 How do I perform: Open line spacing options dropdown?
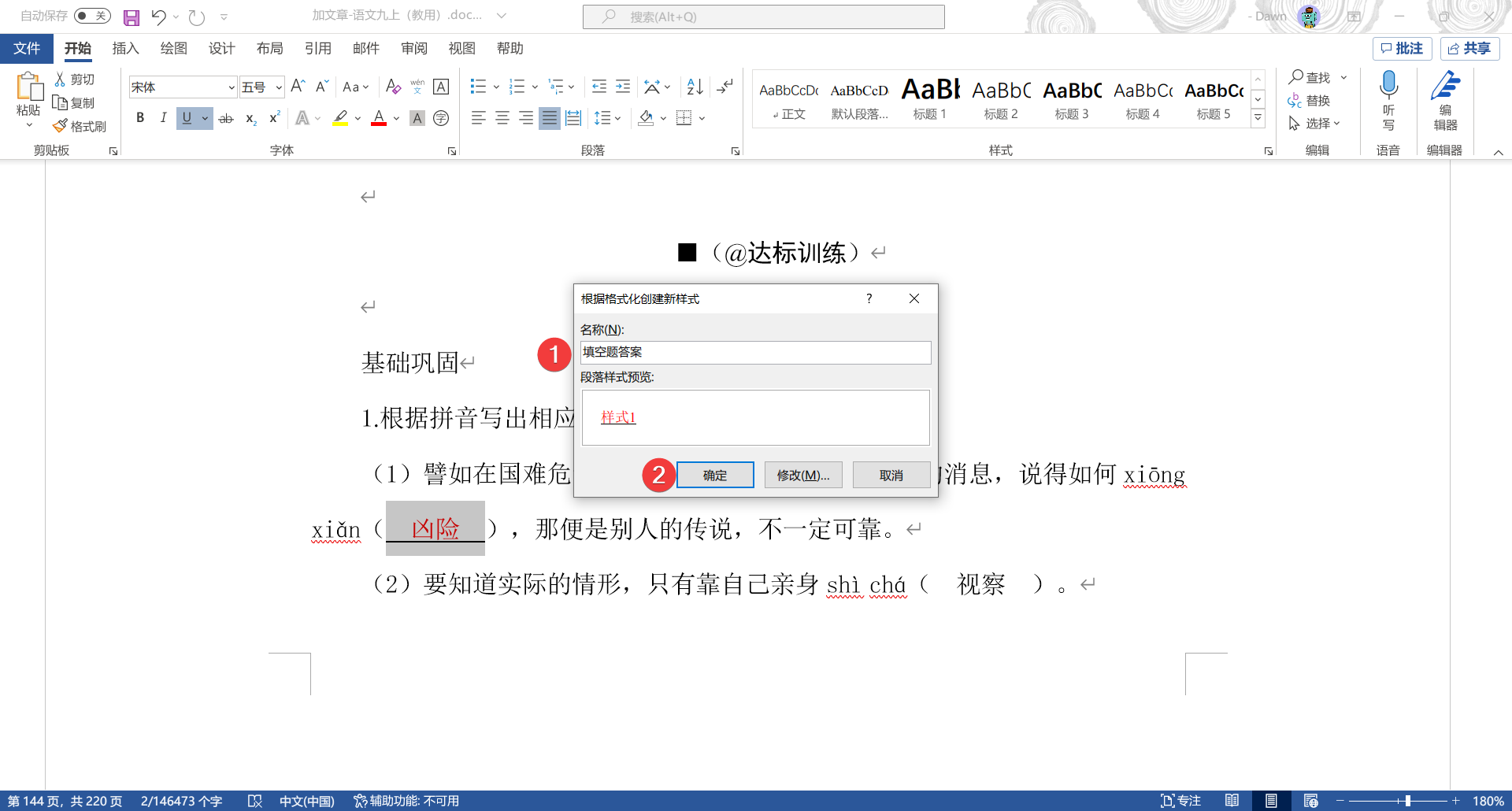point(617,118)
